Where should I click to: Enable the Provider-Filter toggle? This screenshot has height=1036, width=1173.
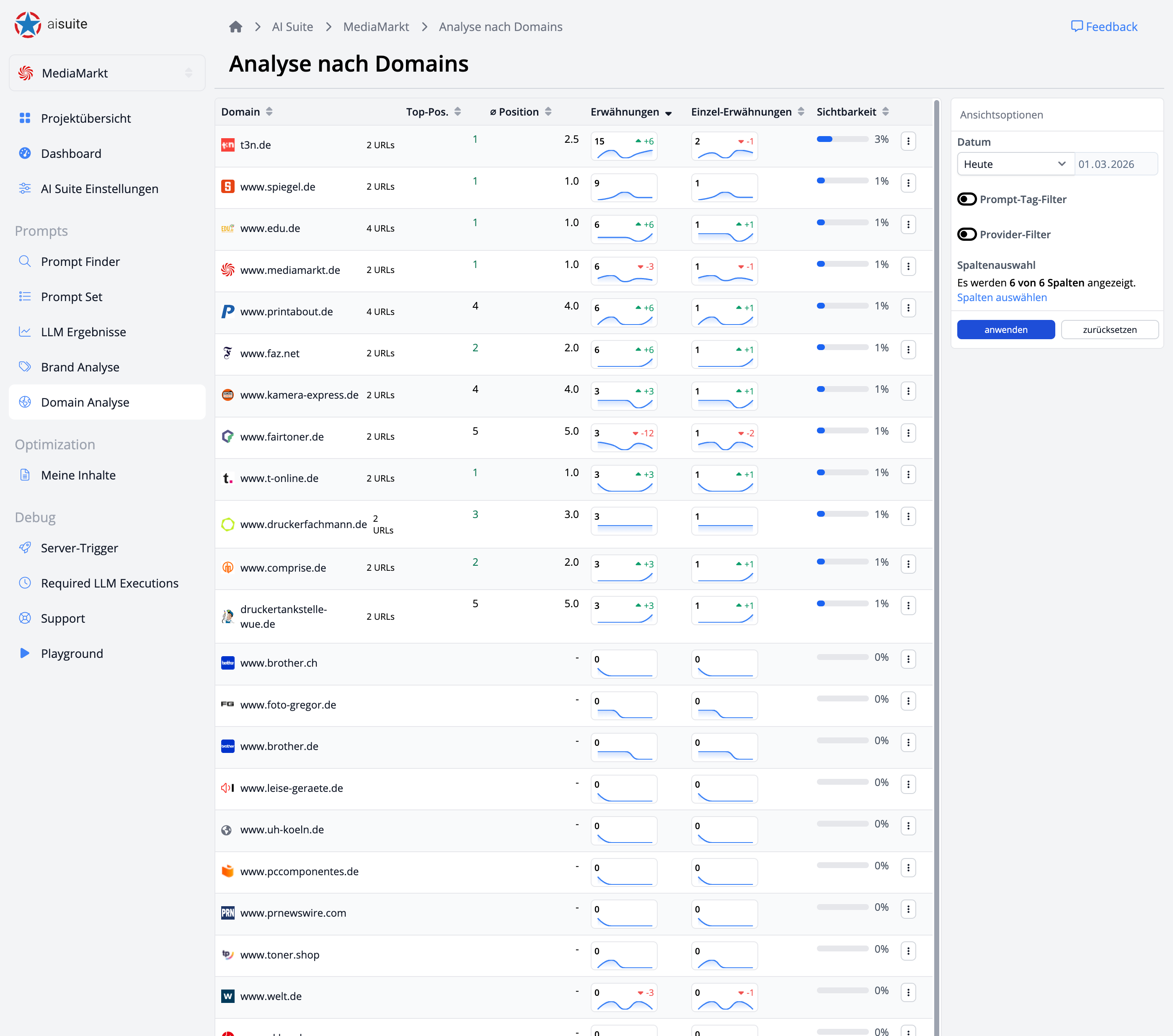[967, 234]
